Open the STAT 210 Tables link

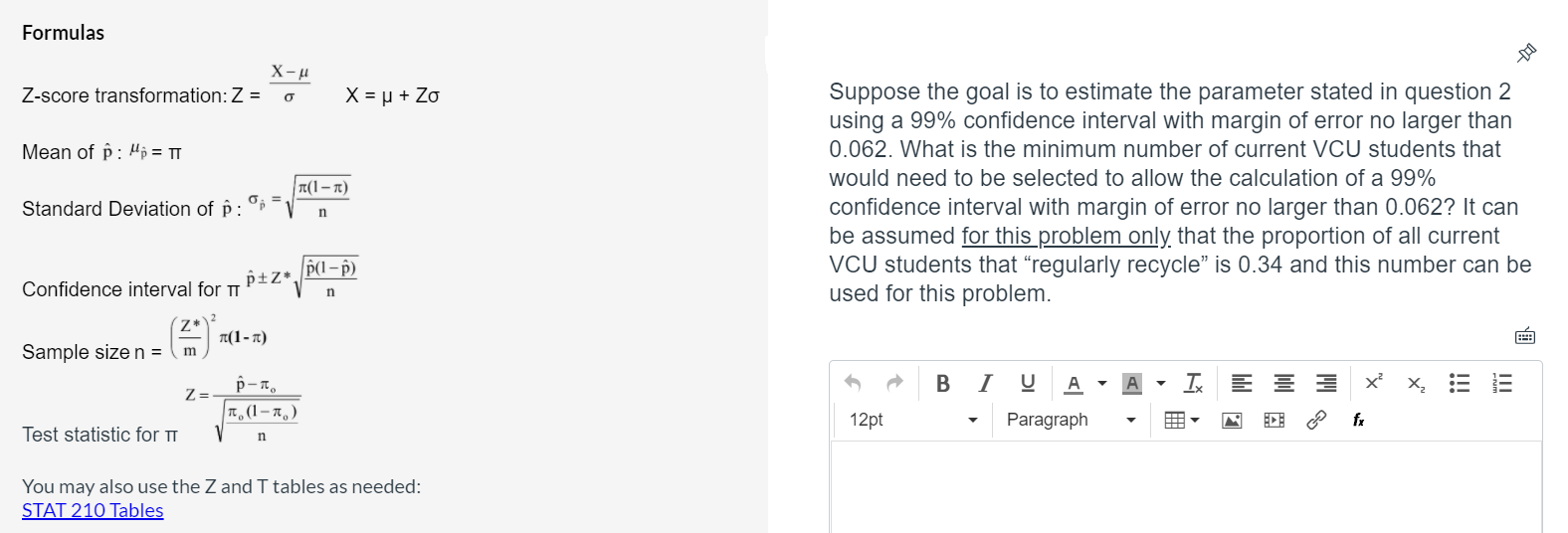pos(93,510)
